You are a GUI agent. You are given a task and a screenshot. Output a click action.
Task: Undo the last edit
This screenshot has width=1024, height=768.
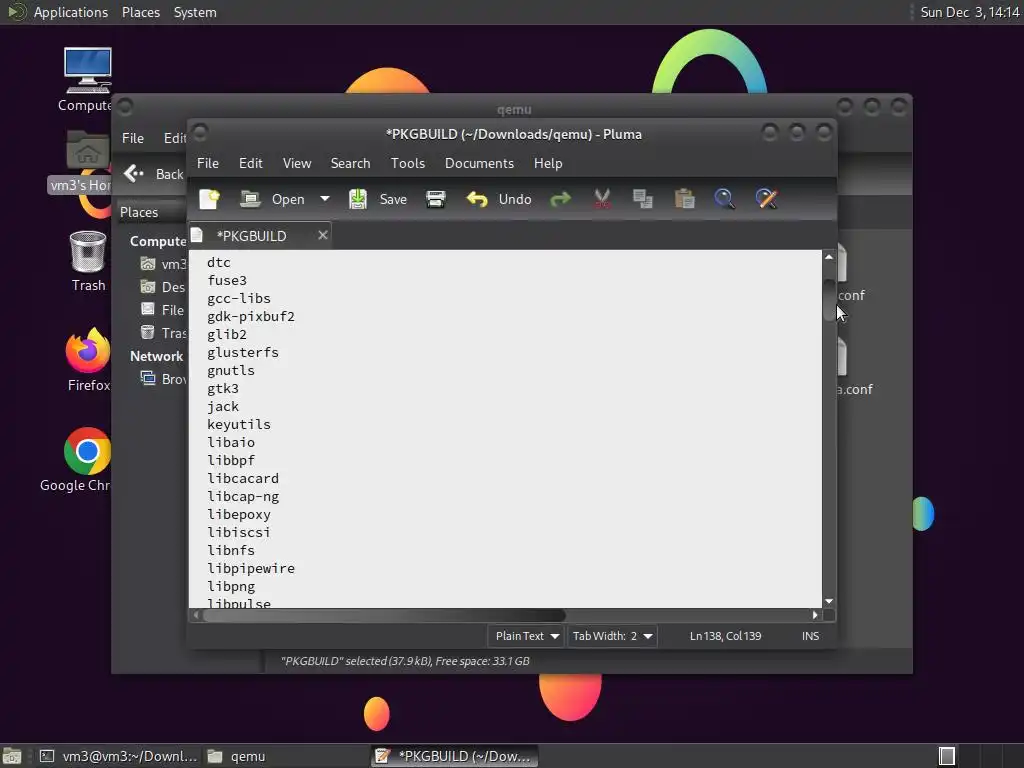point(499,199)
